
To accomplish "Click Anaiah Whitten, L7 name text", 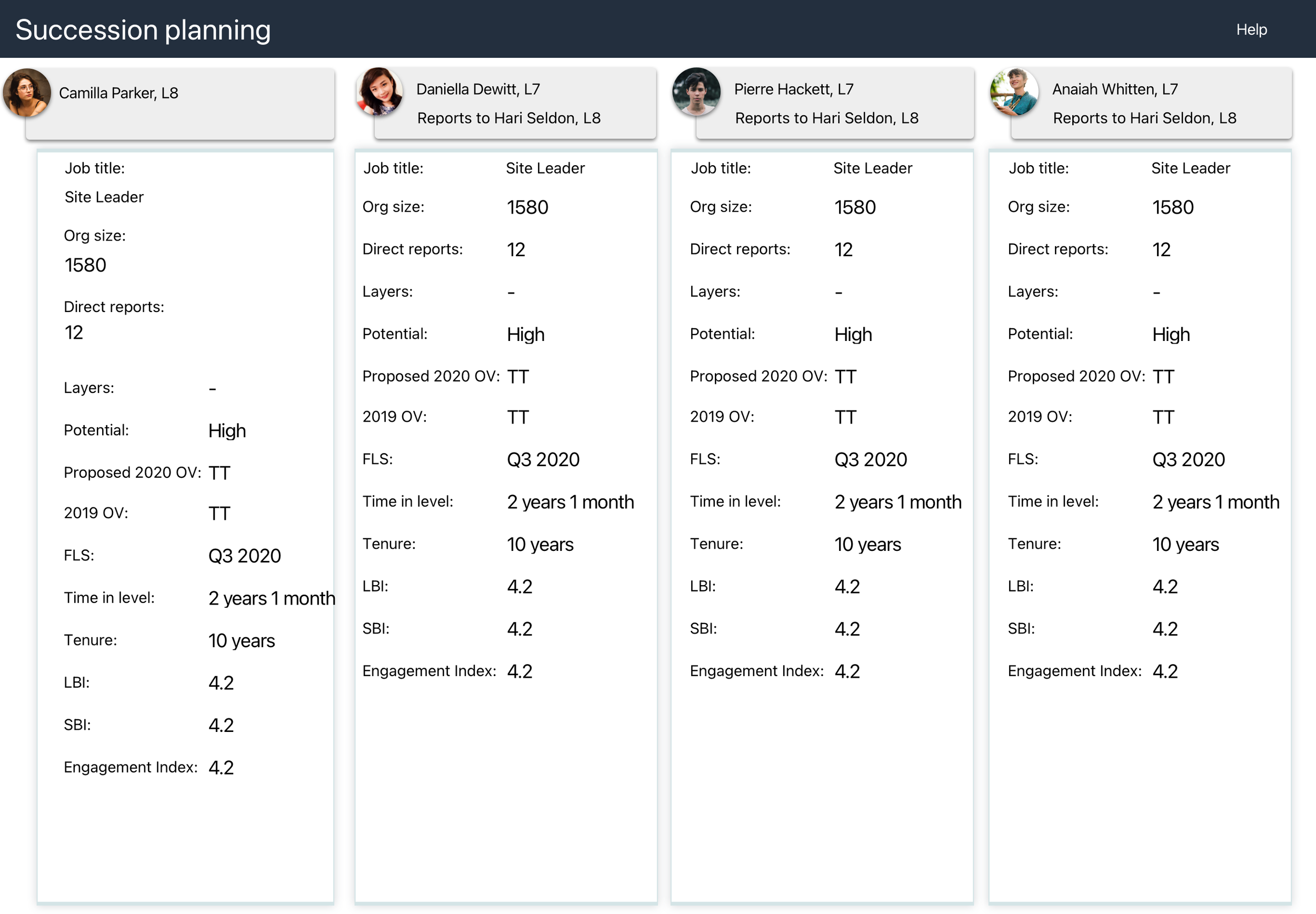I will (1115, 89).
